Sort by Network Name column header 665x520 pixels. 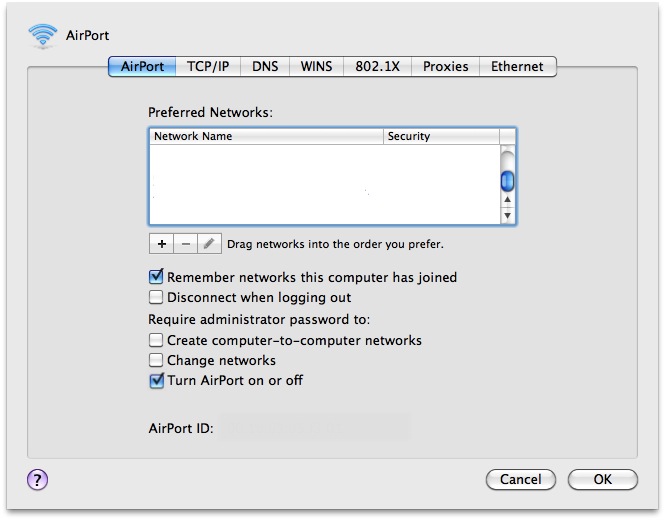266,136
